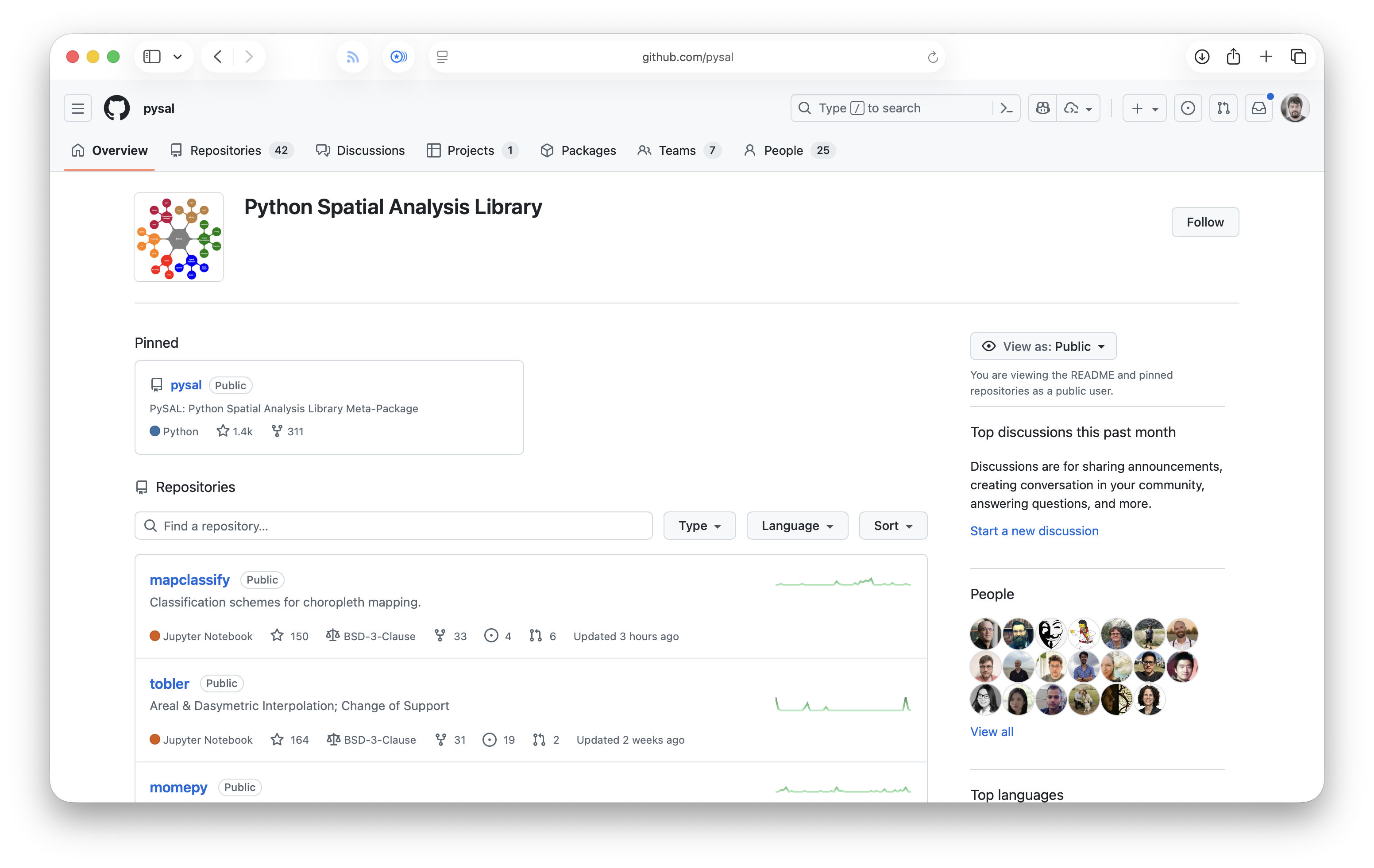Focus the Find a repository search field
The width and height of the screenshot is (1374, 868).
tap(394, 526)
